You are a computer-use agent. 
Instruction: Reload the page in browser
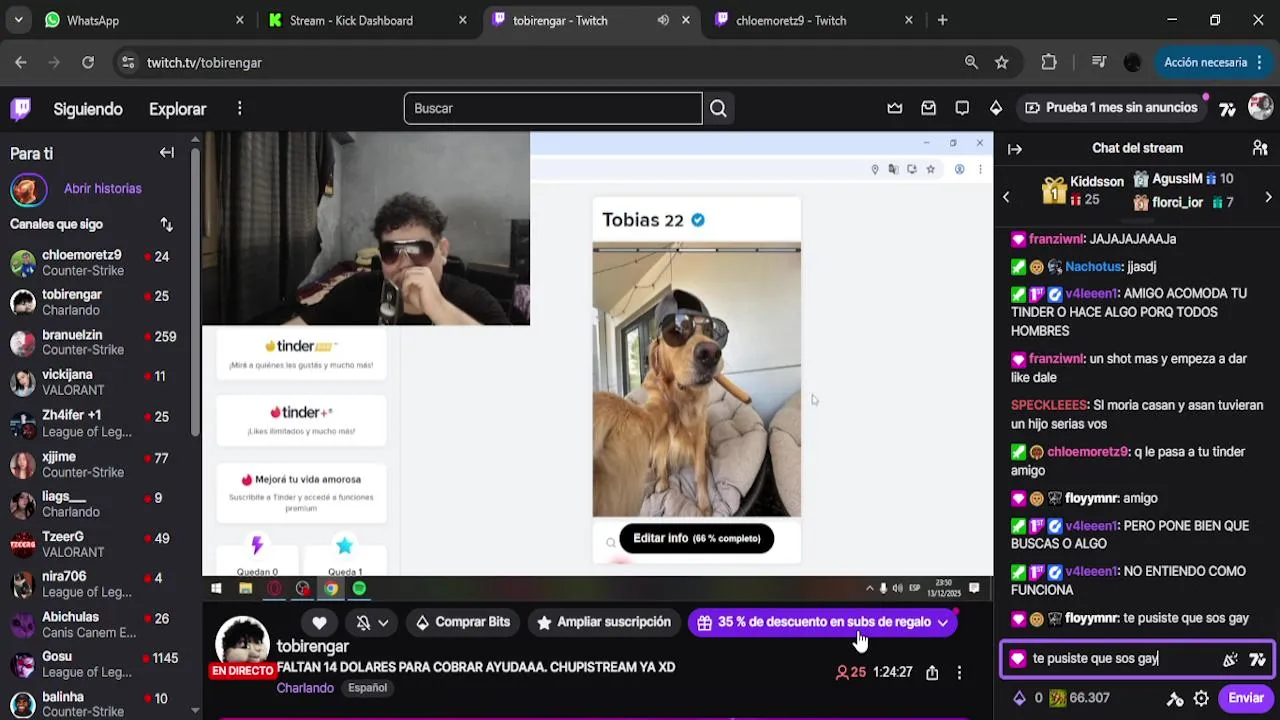click(x=88, y=62)
